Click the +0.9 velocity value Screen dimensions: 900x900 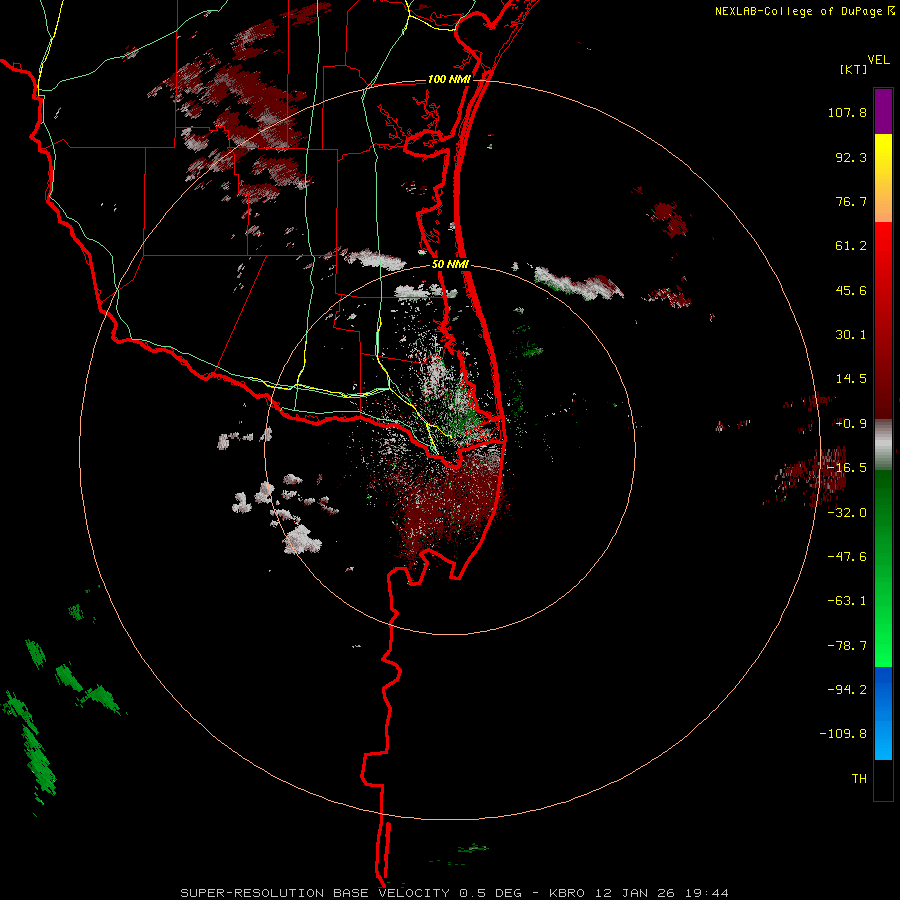[x=851, y=424]
